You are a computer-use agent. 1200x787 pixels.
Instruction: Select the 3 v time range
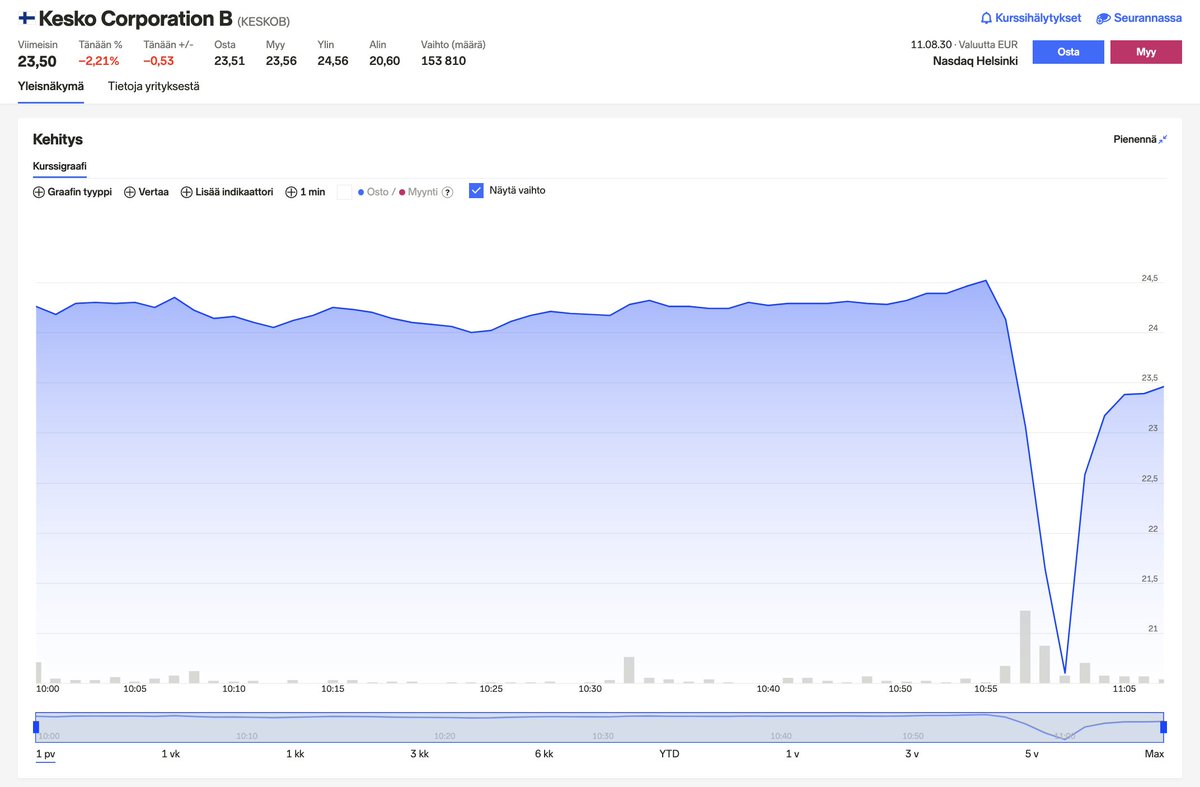click(x=912, y=754)
